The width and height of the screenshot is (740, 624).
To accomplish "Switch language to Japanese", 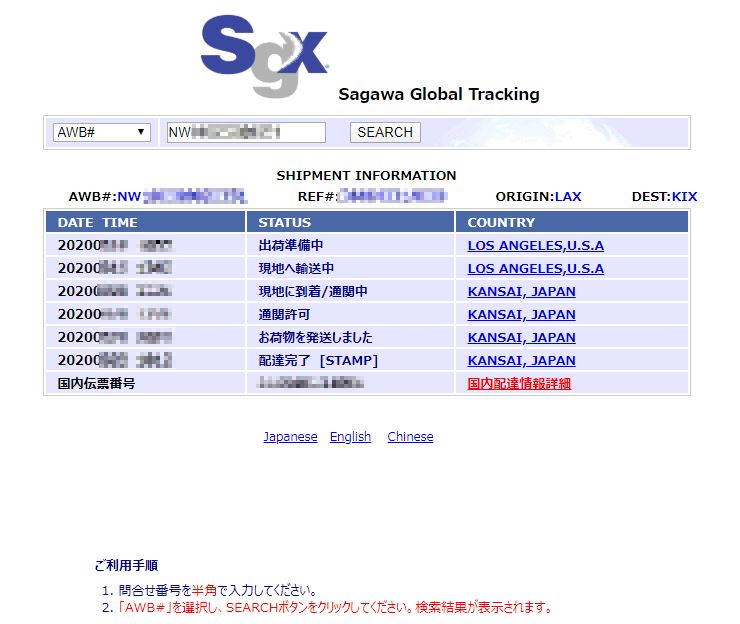I will click(x=290, y=437).
